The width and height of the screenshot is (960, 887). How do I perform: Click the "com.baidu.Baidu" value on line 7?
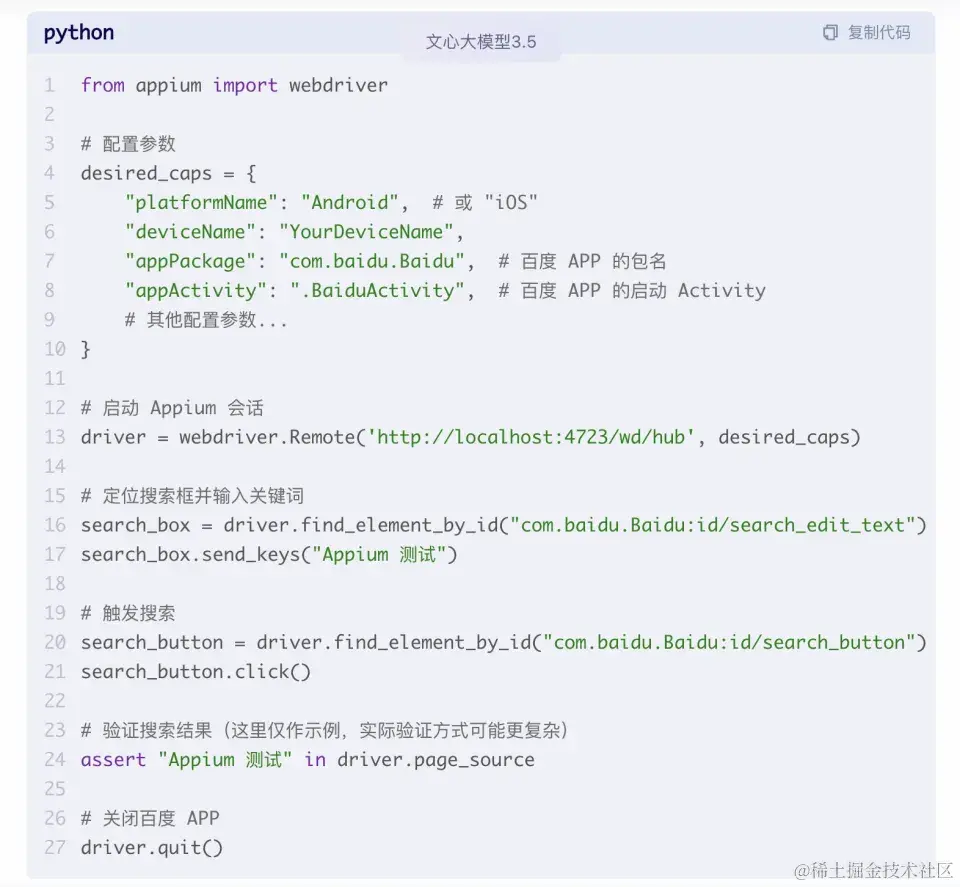(x=372, y=261)
